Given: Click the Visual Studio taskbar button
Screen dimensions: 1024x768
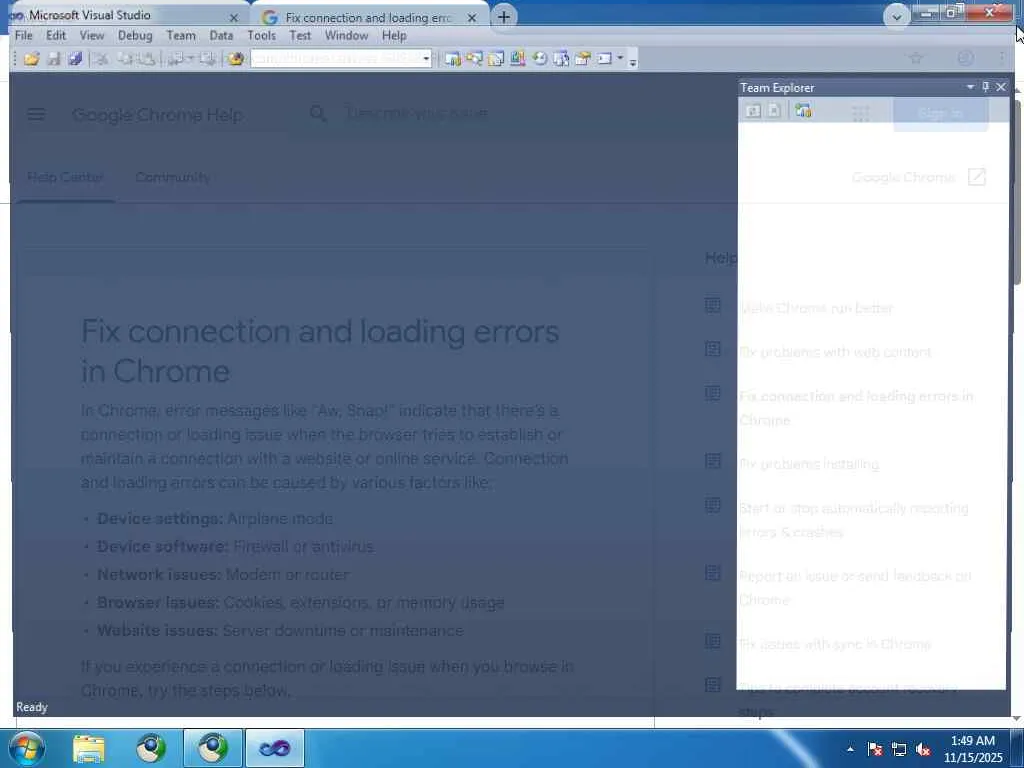Looking at the screenshot, I should (274, 748).
